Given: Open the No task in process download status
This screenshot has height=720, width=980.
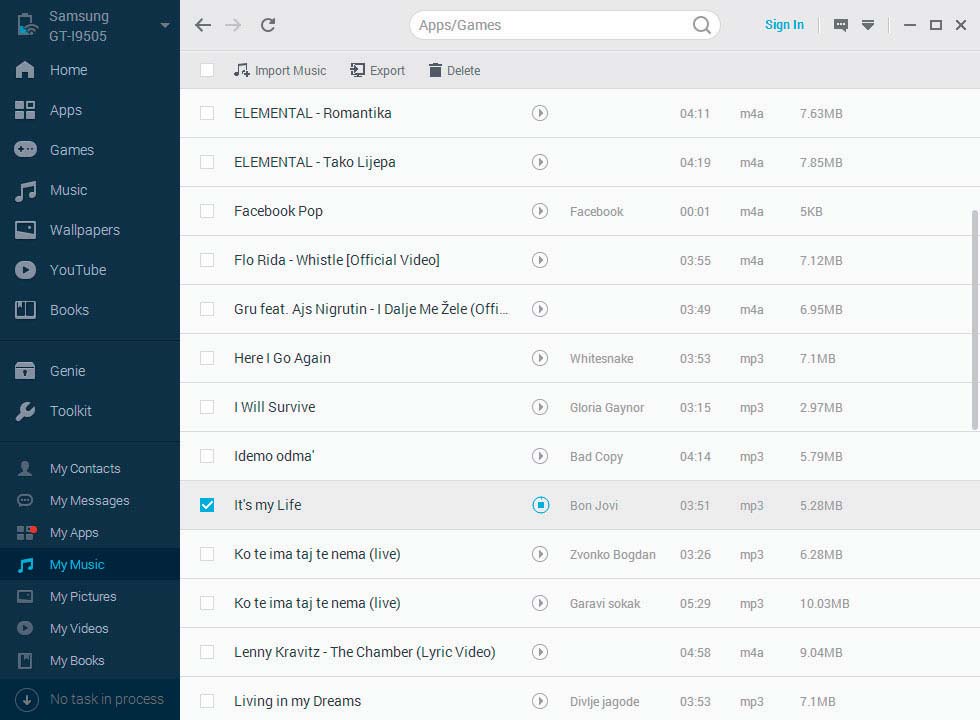Looking at the screenshot, I should [x=90, y=699].
